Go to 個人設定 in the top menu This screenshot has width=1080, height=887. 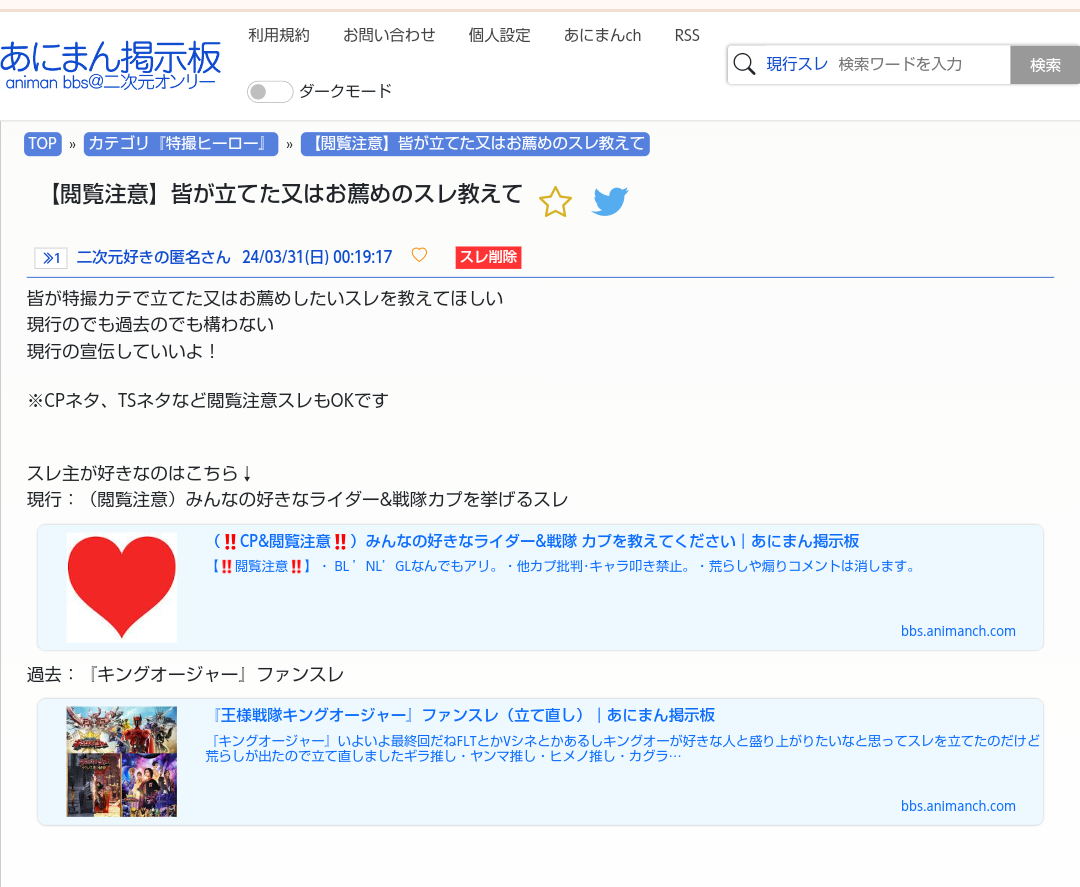coord(499,35)
